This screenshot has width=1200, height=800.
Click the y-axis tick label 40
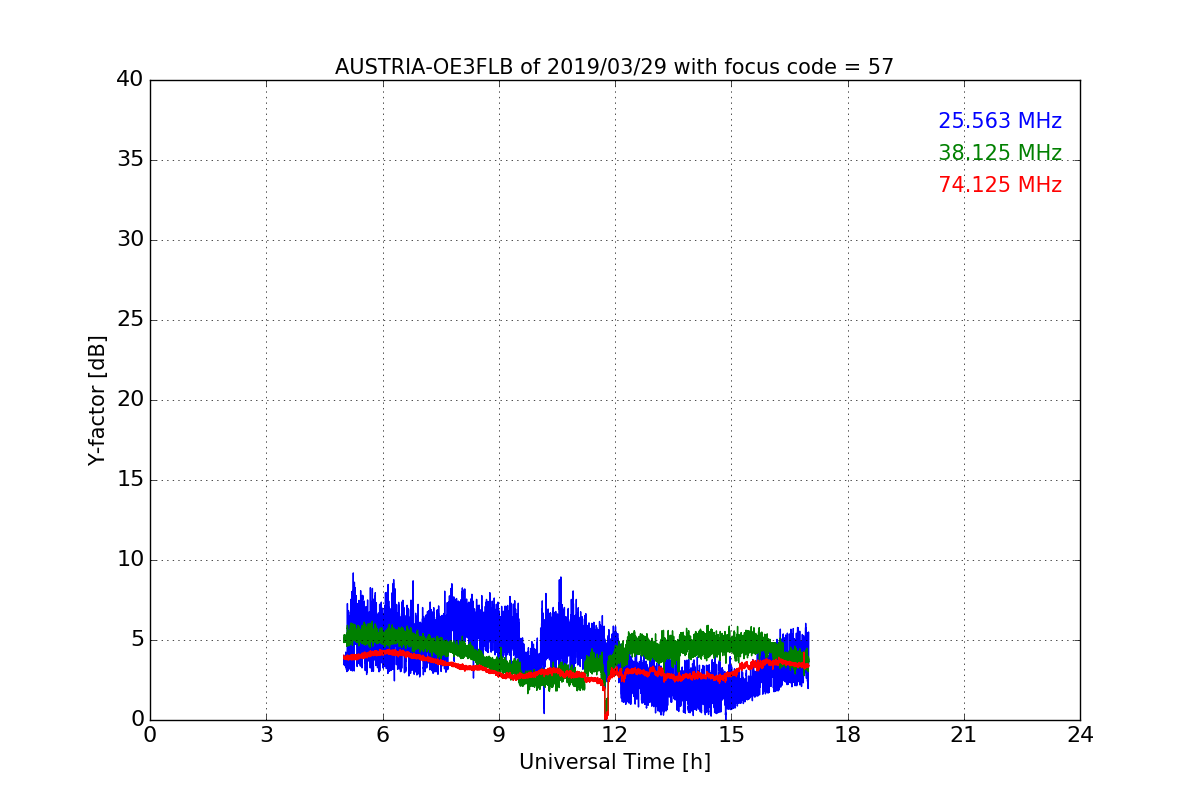130,80
